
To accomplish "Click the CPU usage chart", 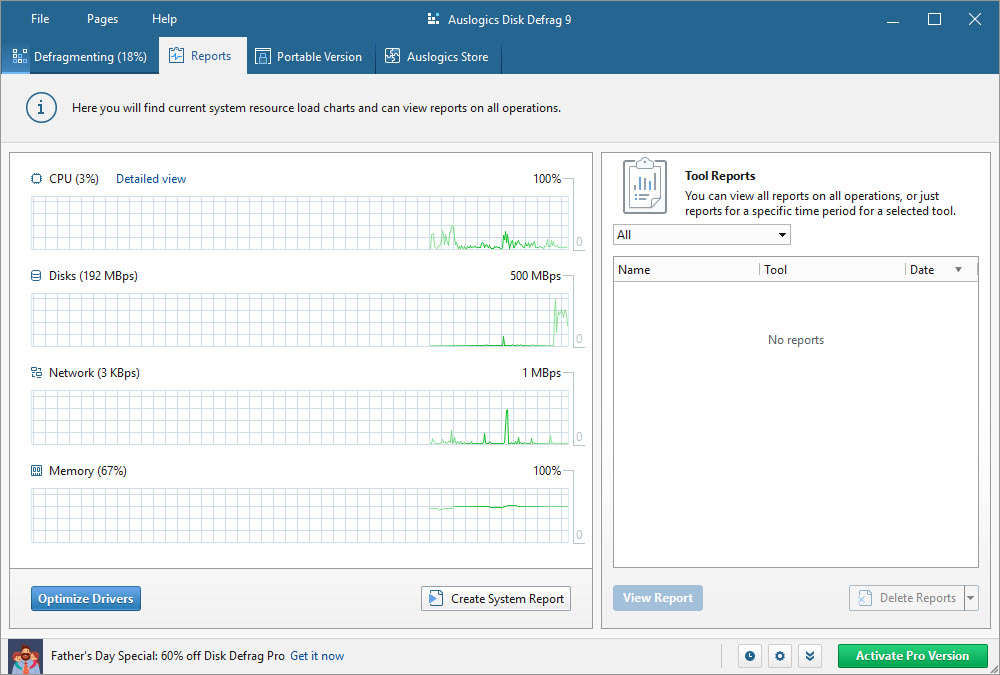I will click(x=300, y=223).
